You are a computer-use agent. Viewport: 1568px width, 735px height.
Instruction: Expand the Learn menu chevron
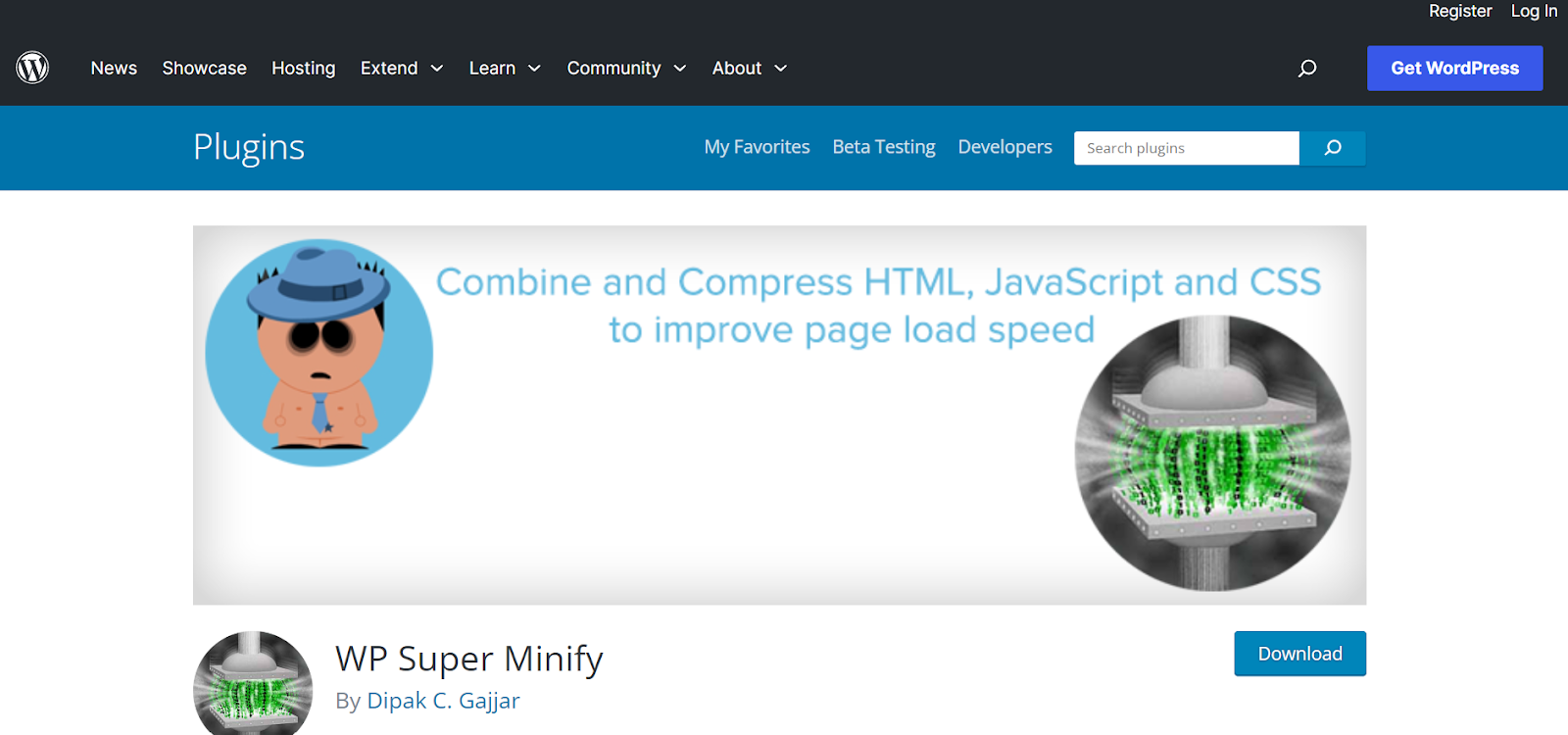click(534, 69)
